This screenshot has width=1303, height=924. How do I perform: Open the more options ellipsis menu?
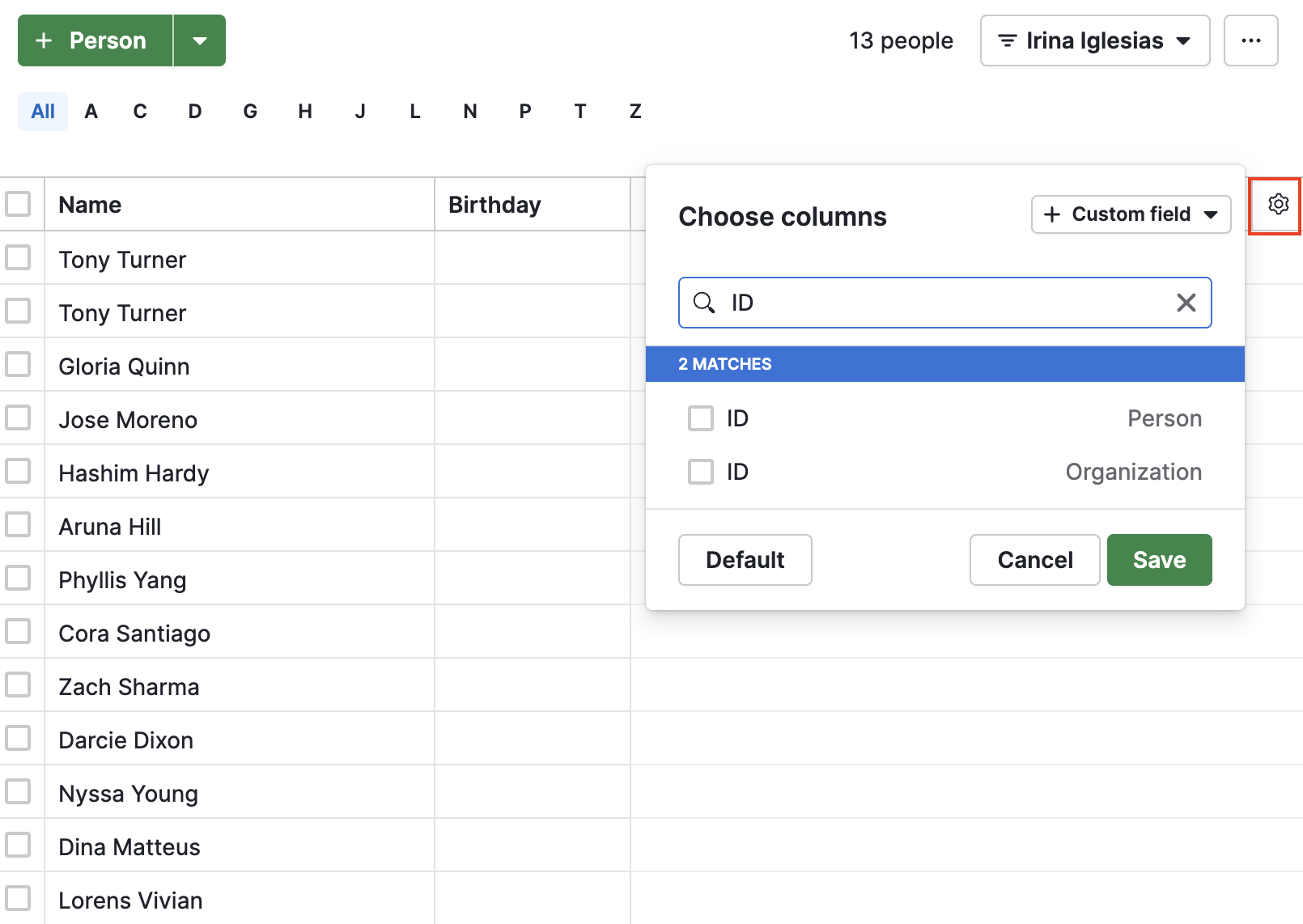1250,40
